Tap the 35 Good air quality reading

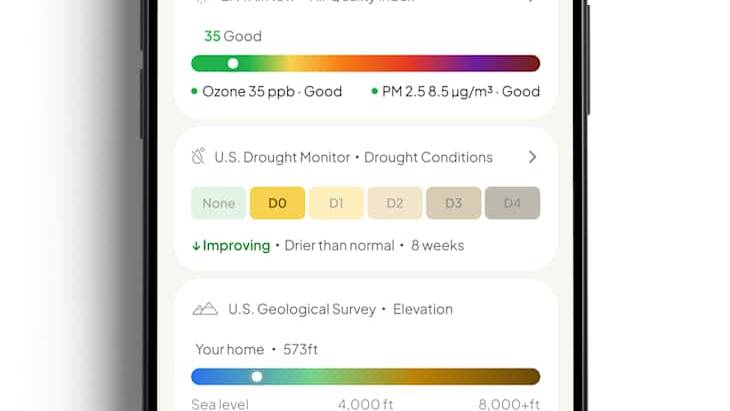(233, 36)
